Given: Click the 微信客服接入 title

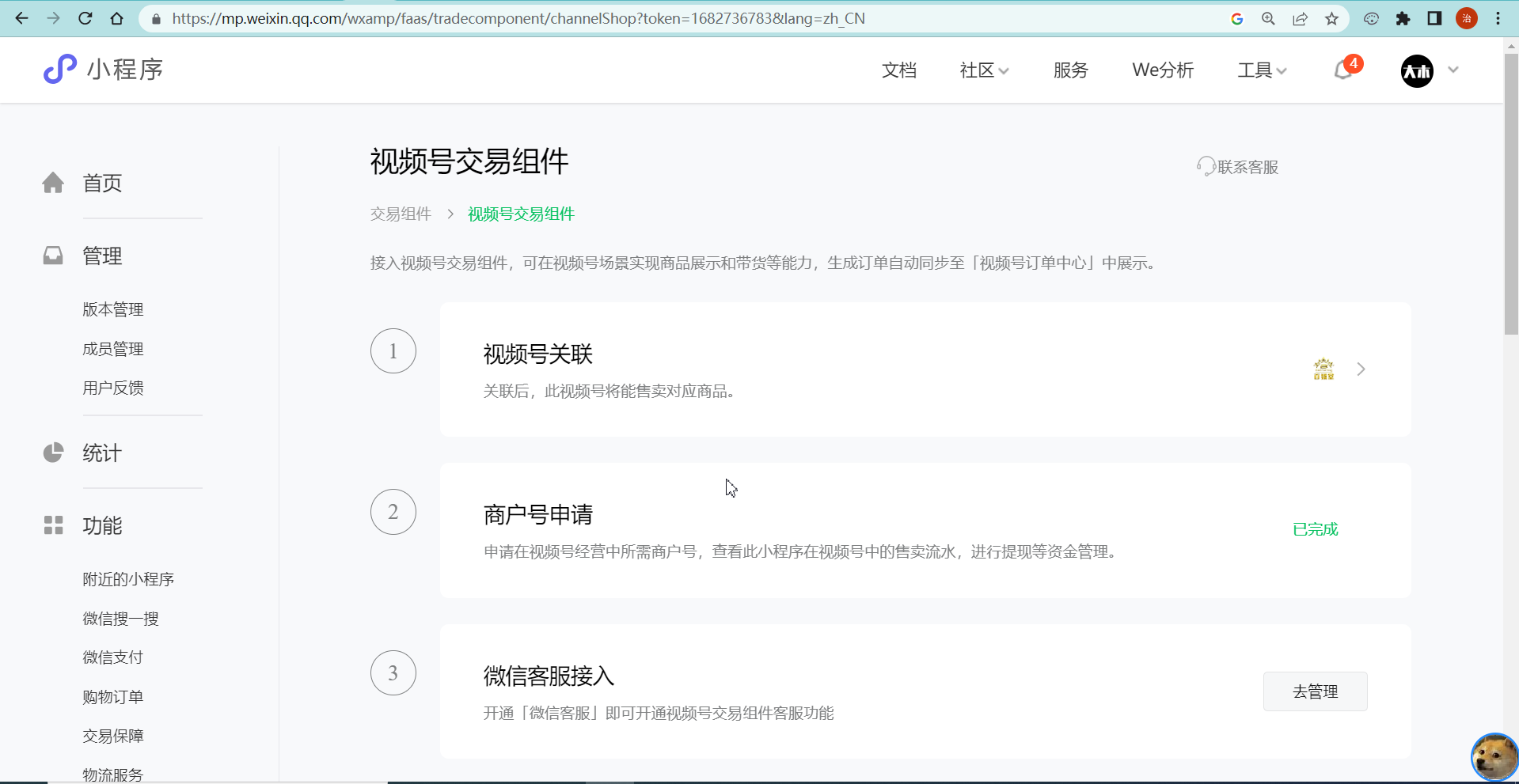Looking at the screenshot, I should 549,676.
